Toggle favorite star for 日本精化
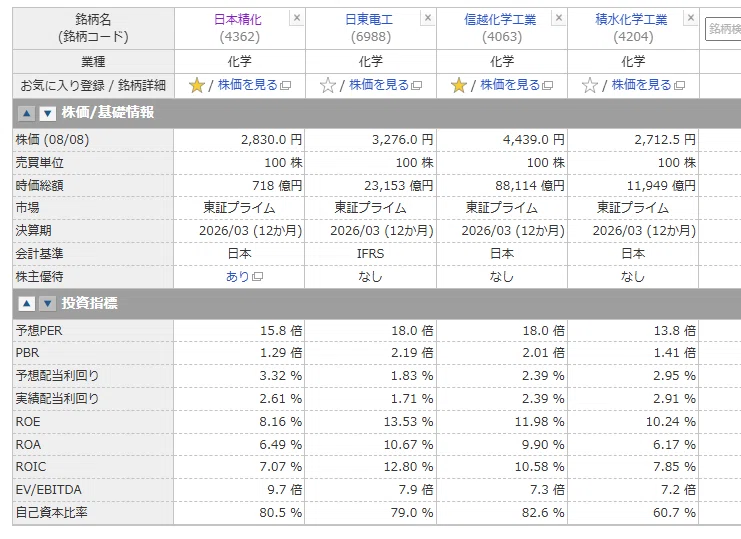Screen dimensions: 741x539 click(x=196, y=86)
